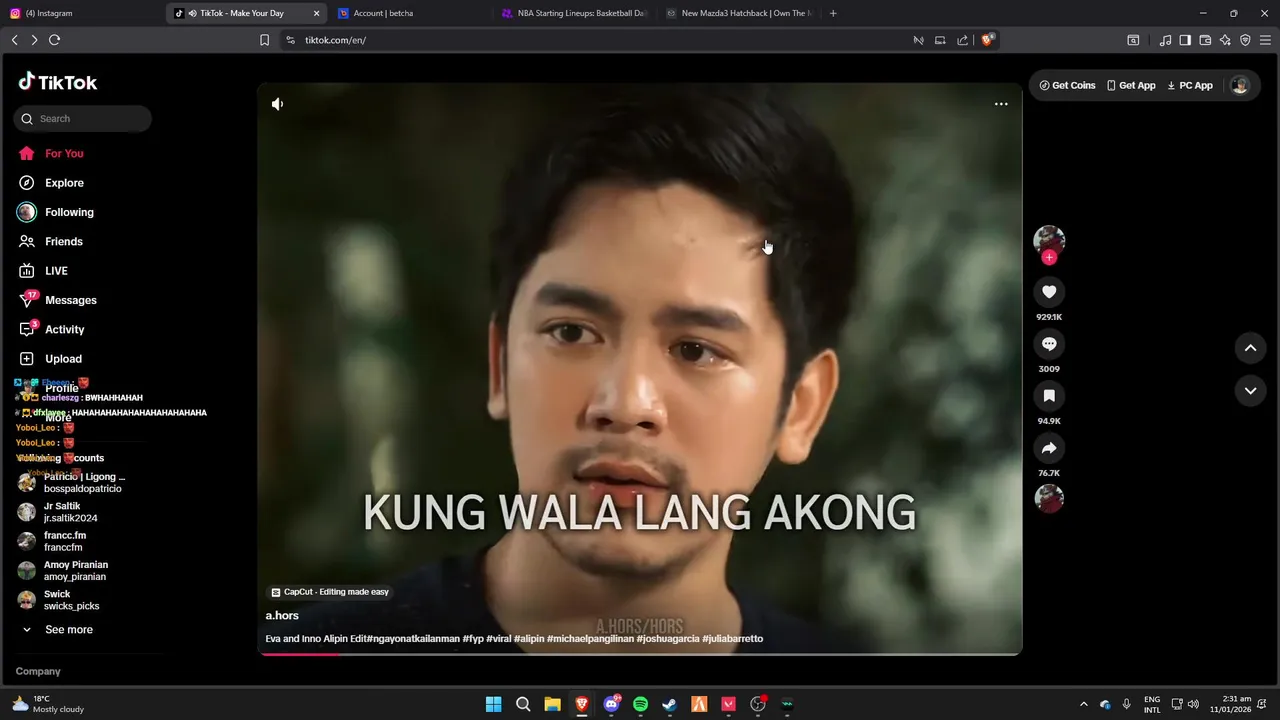Open the Brave VPN shield icon
The height and width of the screenshot is (720, 1280).
tap(1245, 40)
